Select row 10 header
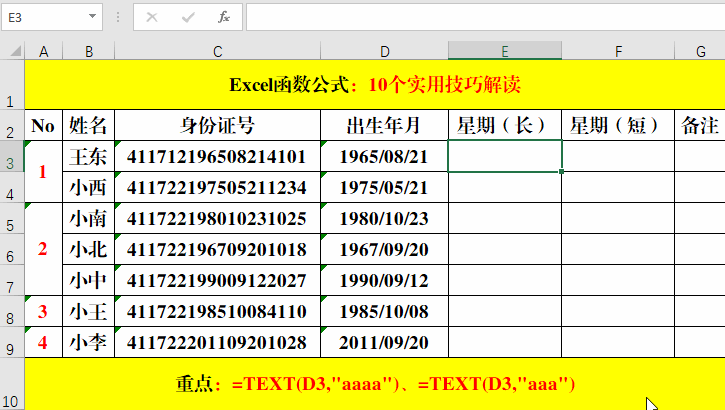The height and width of the screenshot is (410, 725). click(12, 384)
